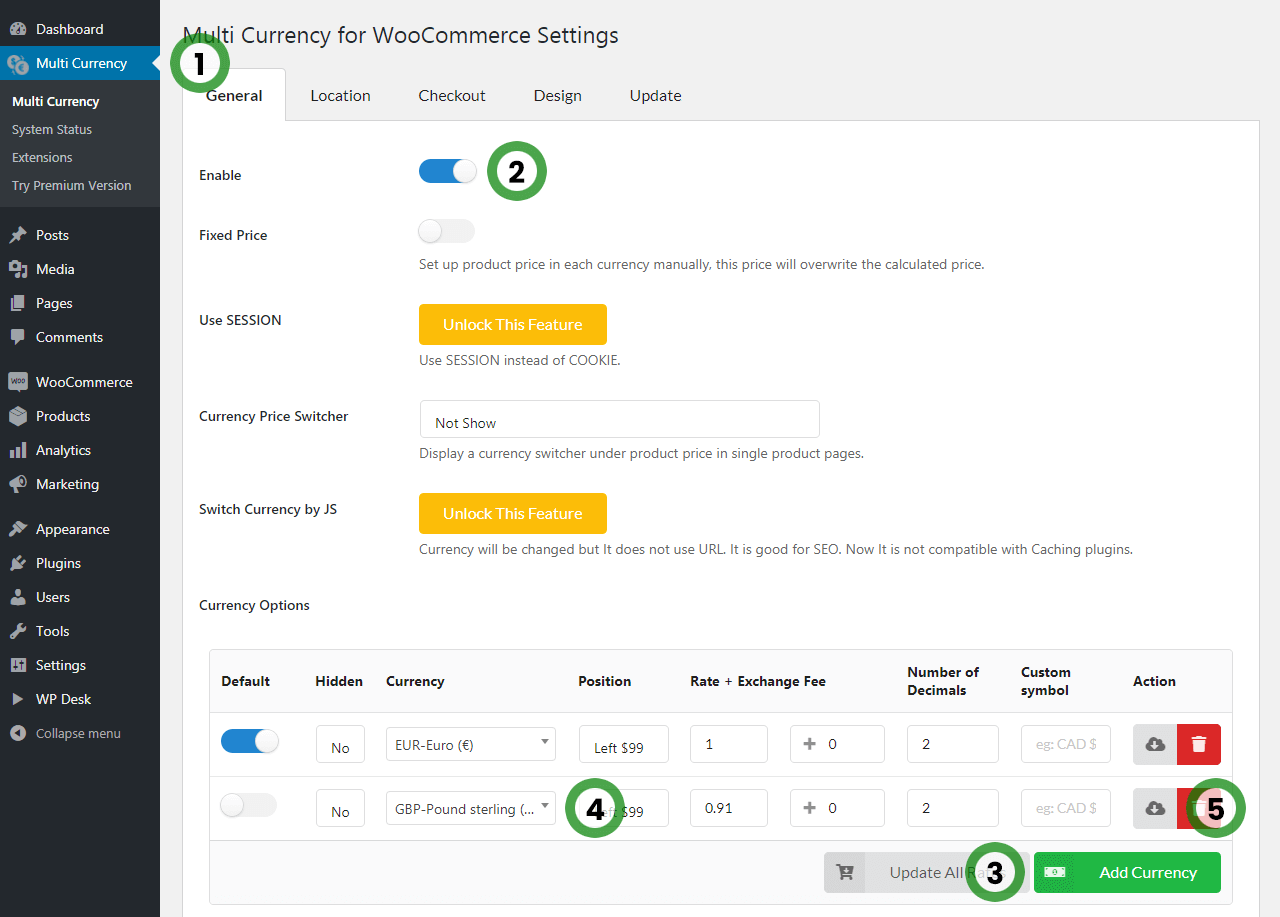This screenshot has height=917, width=1280.
Task: Click the Collapse menu arrow icon
Action: (x=18, y=733)
